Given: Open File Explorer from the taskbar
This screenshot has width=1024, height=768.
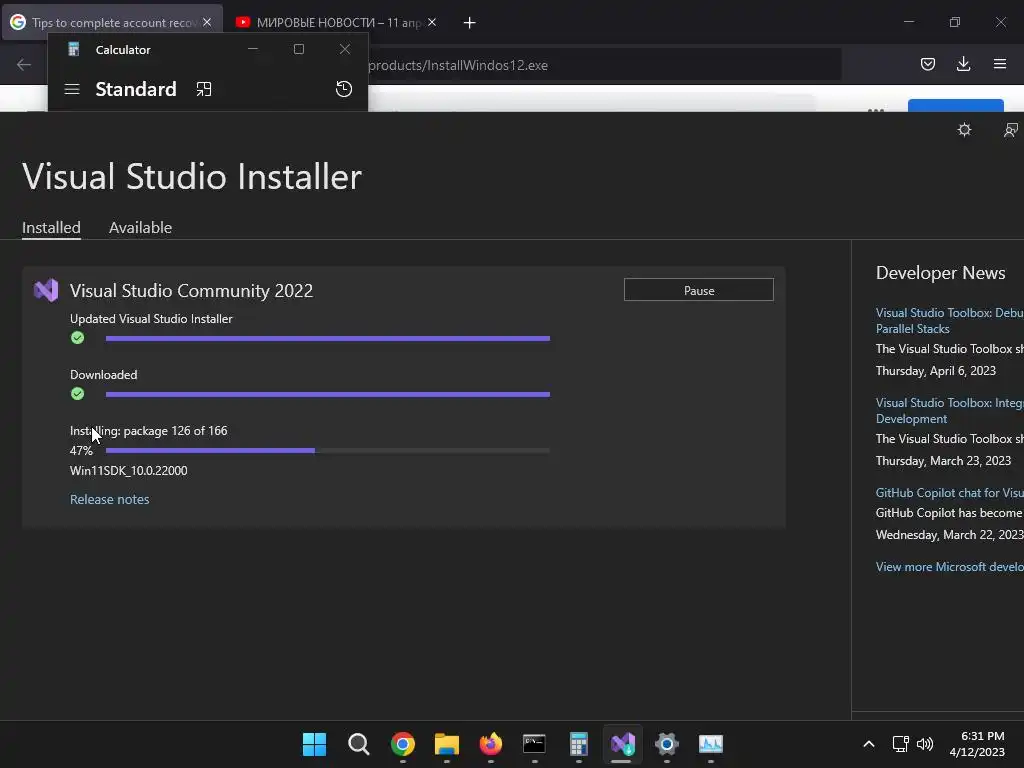Looking at the screenshot, I should pyautogui.click(x=447, y=744).
